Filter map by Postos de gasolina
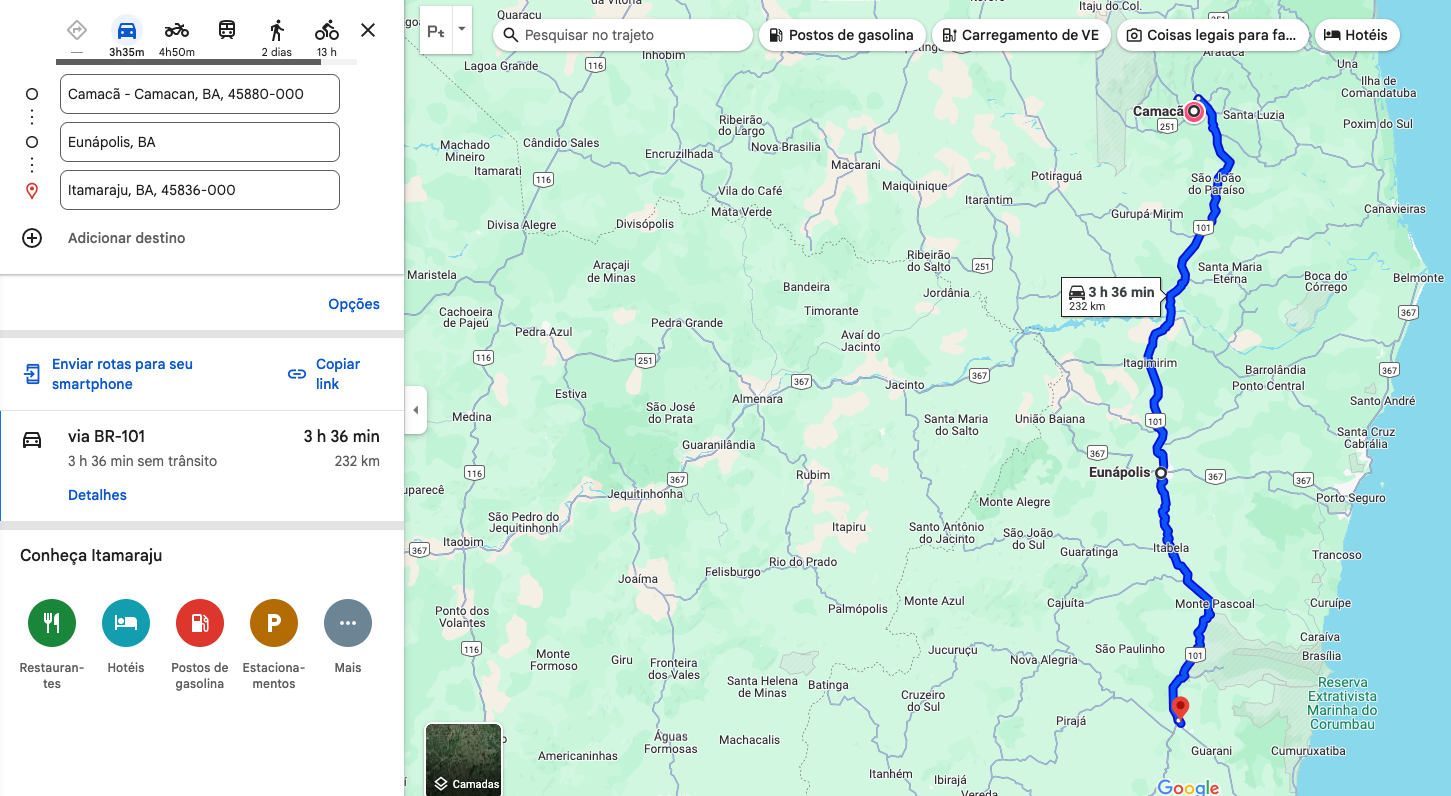1451x796 pixels. 841,35
